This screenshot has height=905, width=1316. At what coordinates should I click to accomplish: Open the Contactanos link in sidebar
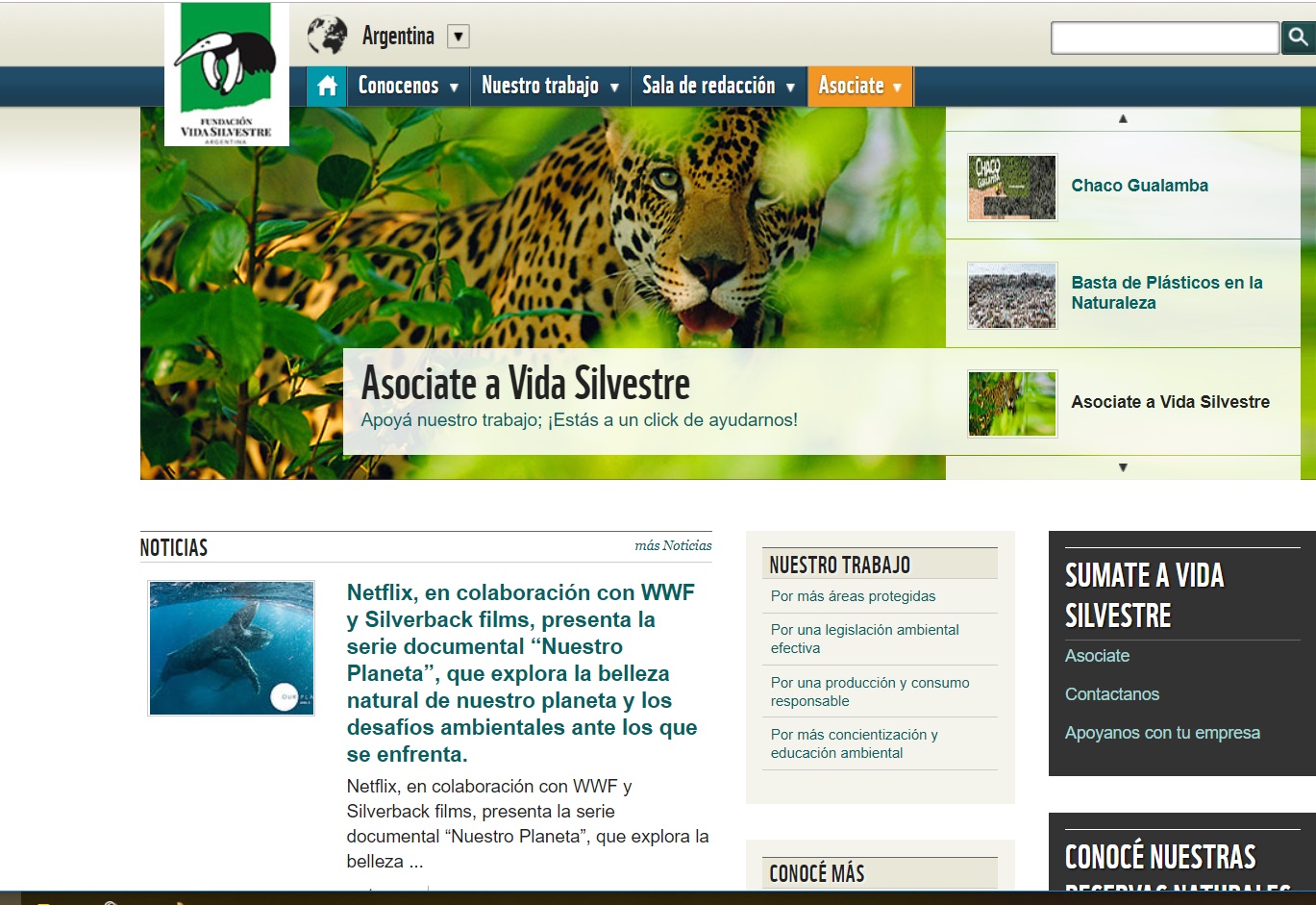1111,694
